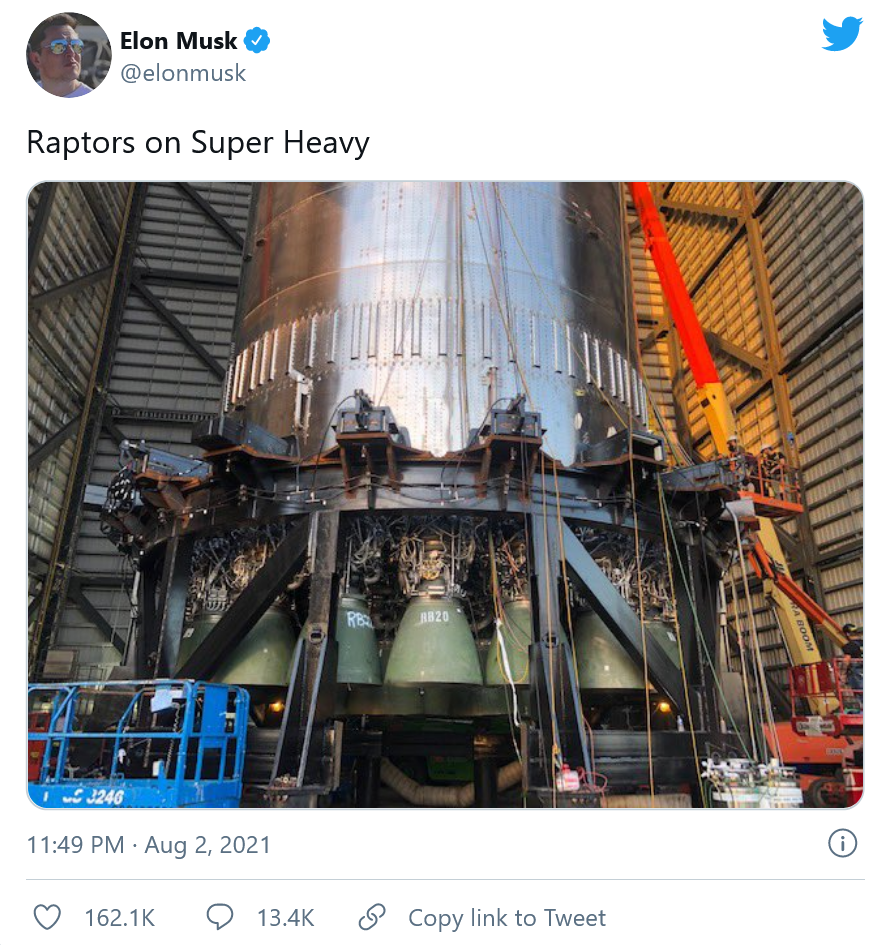Click the Aug 2, 2021 date
Image resolution: width=888 pixels, height=945 pixels.
tap(207, 844)
